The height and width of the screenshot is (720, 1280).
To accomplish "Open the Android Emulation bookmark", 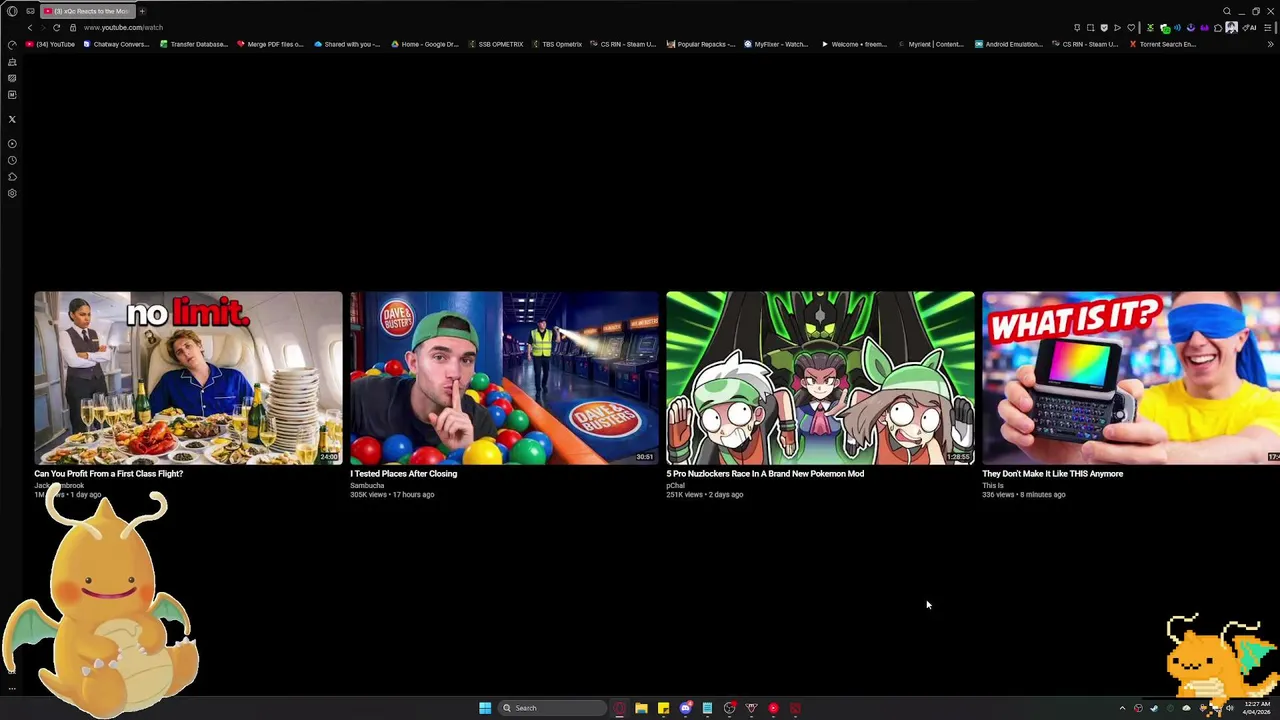I will (1009, 44).
